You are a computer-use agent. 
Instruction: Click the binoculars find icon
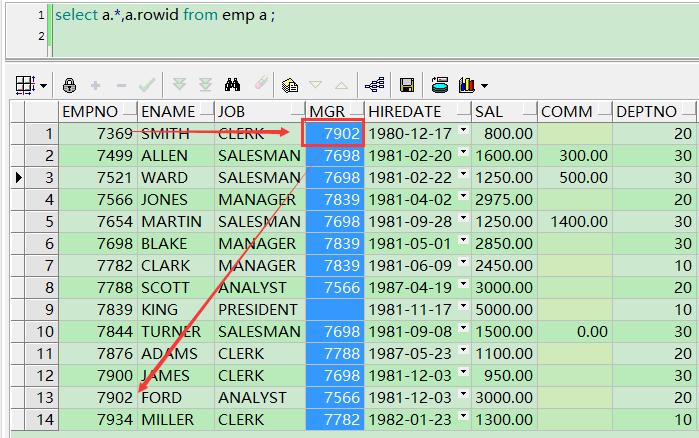pos(232,85)
